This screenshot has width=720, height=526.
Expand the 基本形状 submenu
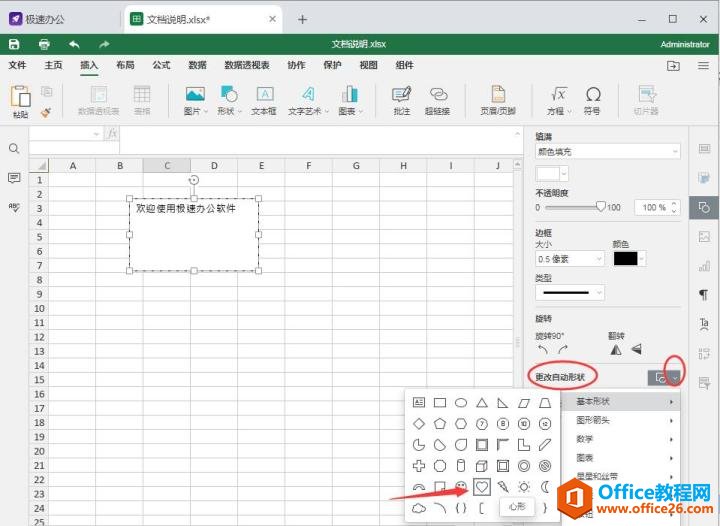click(622, 401)
